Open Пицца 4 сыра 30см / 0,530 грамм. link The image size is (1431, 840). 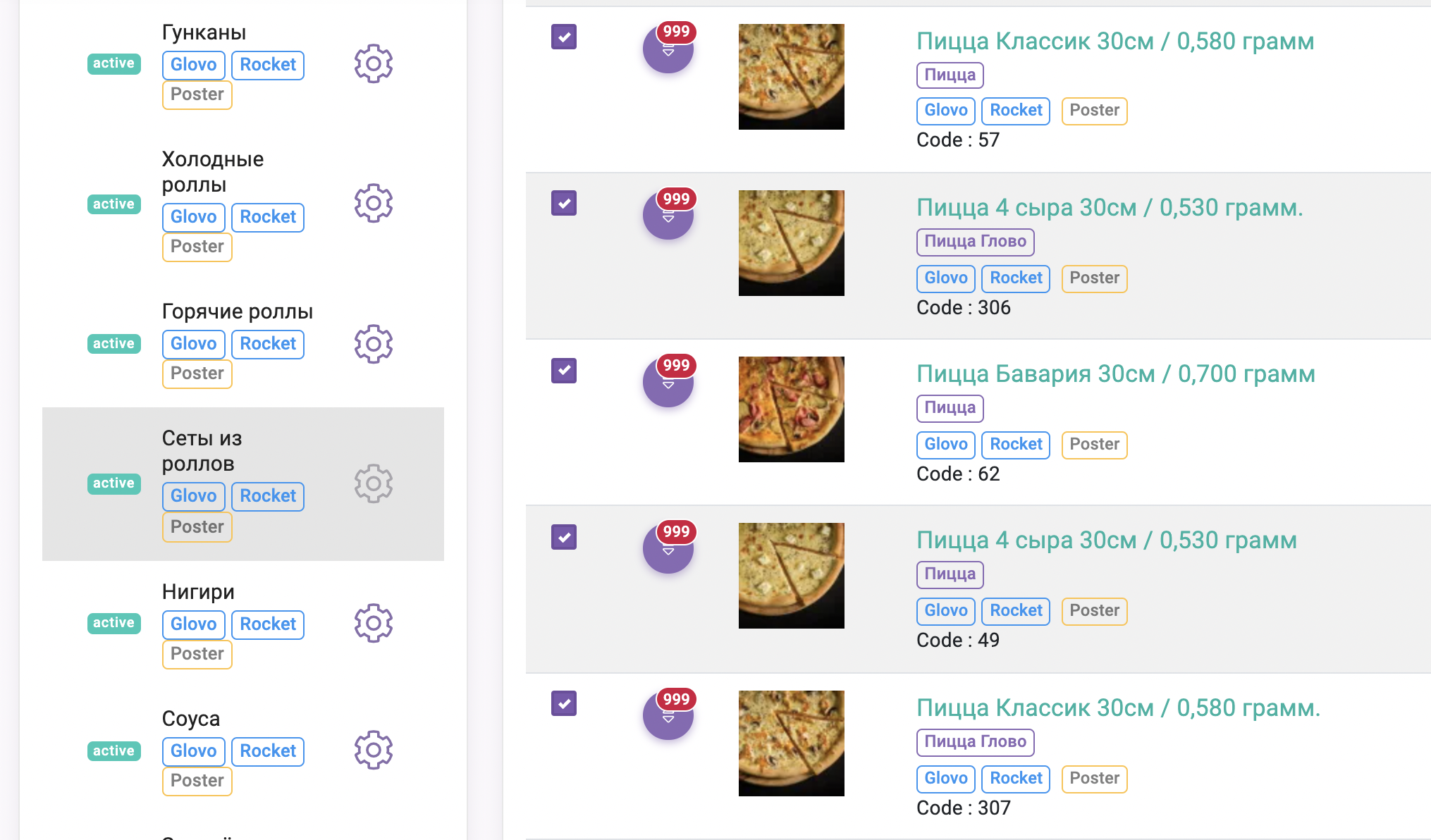pos(1109,208)
